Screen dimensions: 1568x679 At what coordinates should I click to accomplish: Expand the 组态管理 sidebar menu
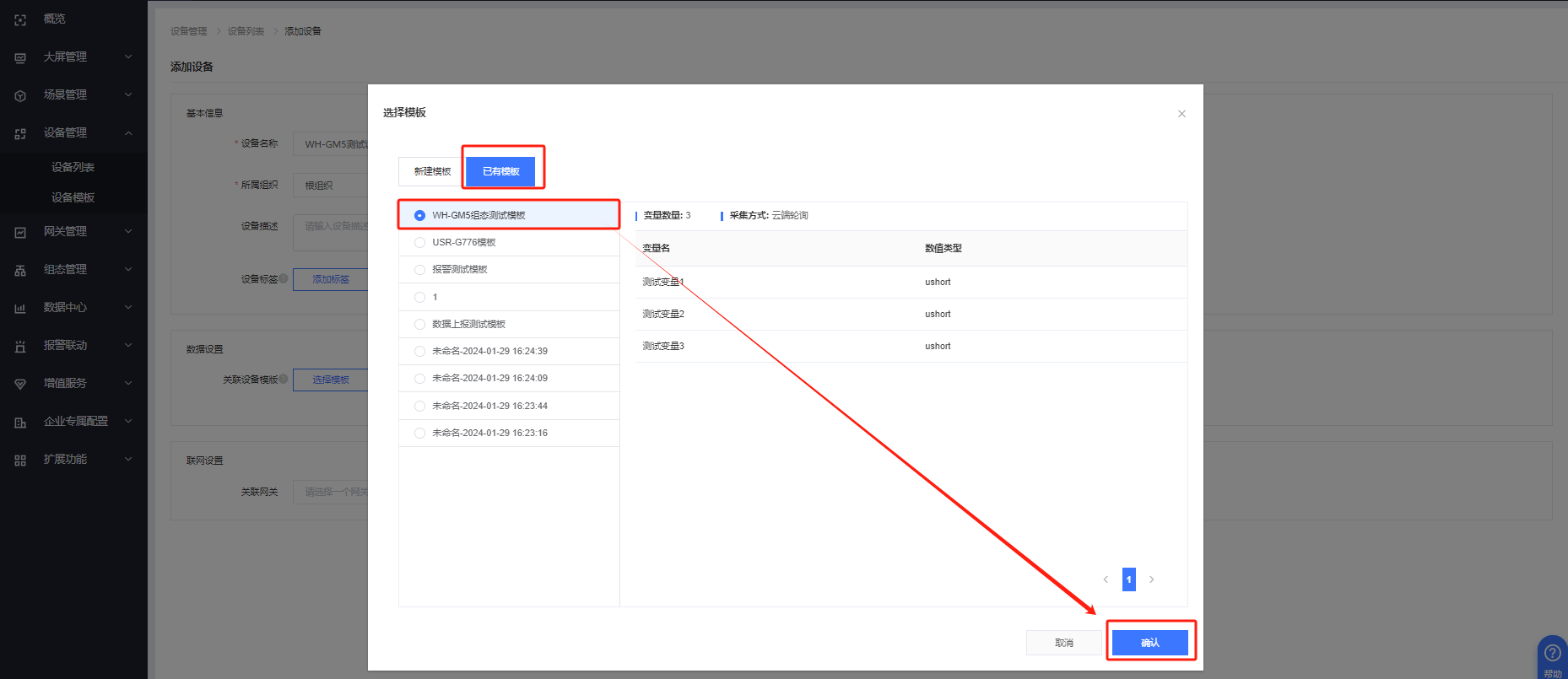[128, 270]
